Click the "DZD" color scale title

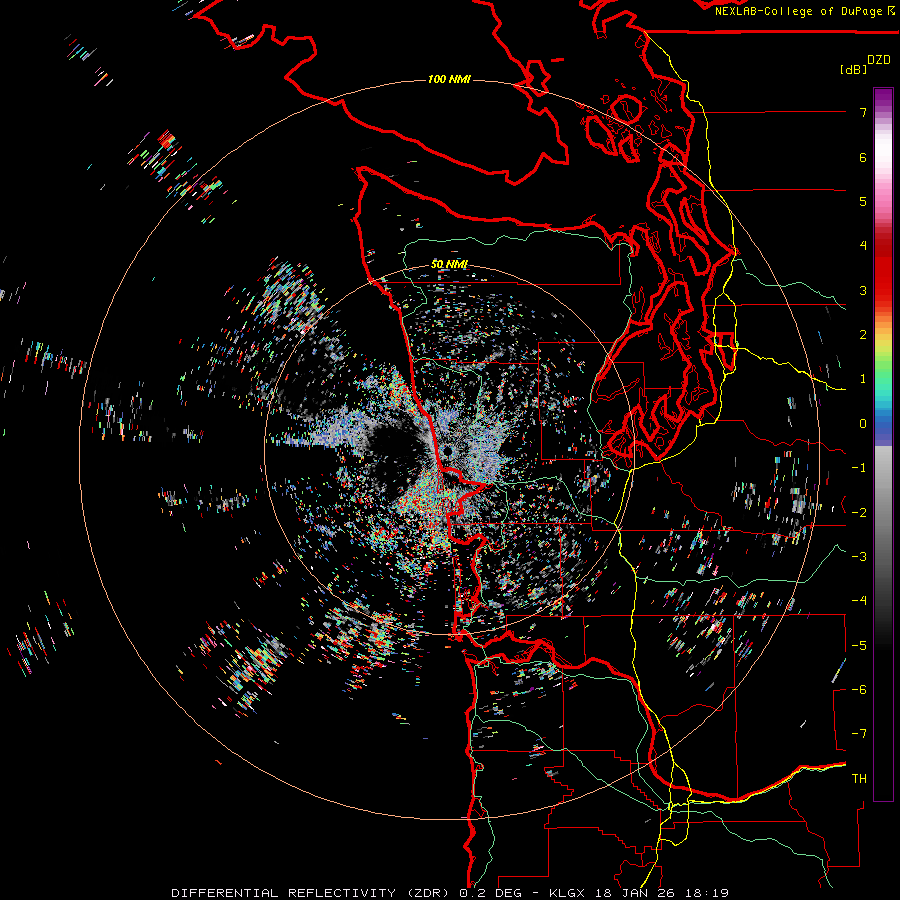coord(879,60)
